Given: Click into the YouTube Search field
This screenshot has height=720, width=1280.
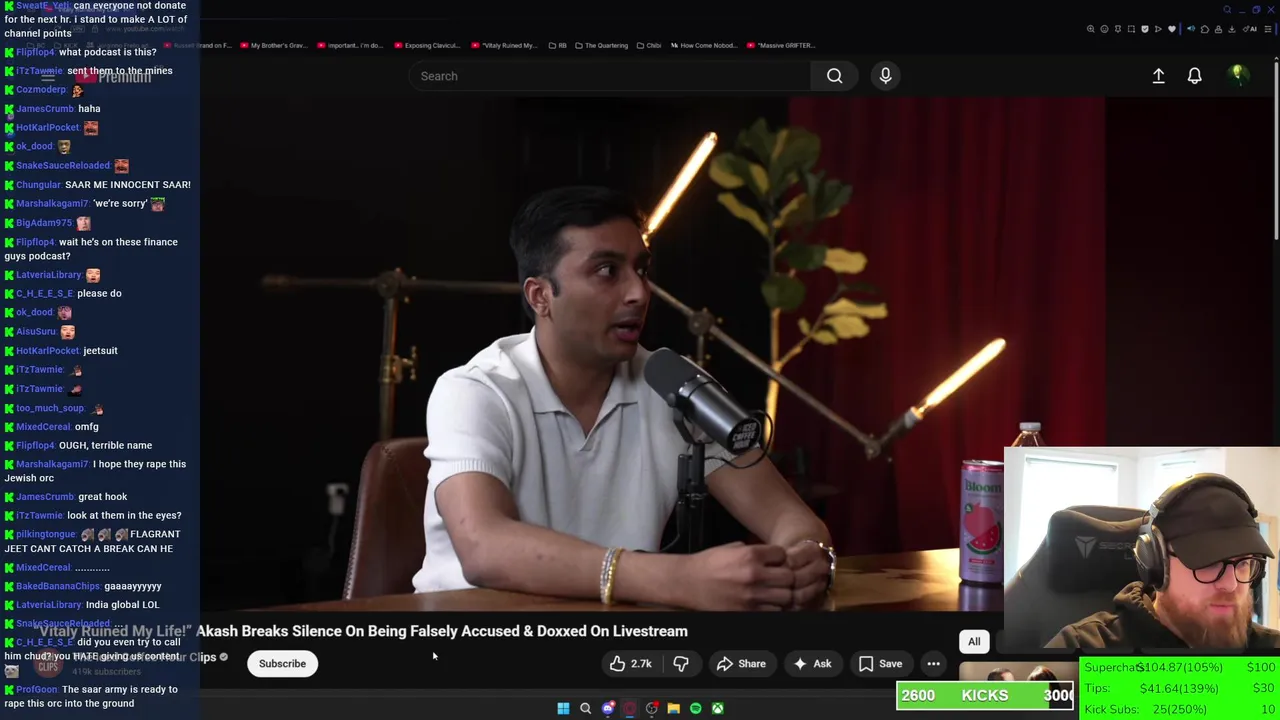Looking at the screenshot, I should [610, 76].
